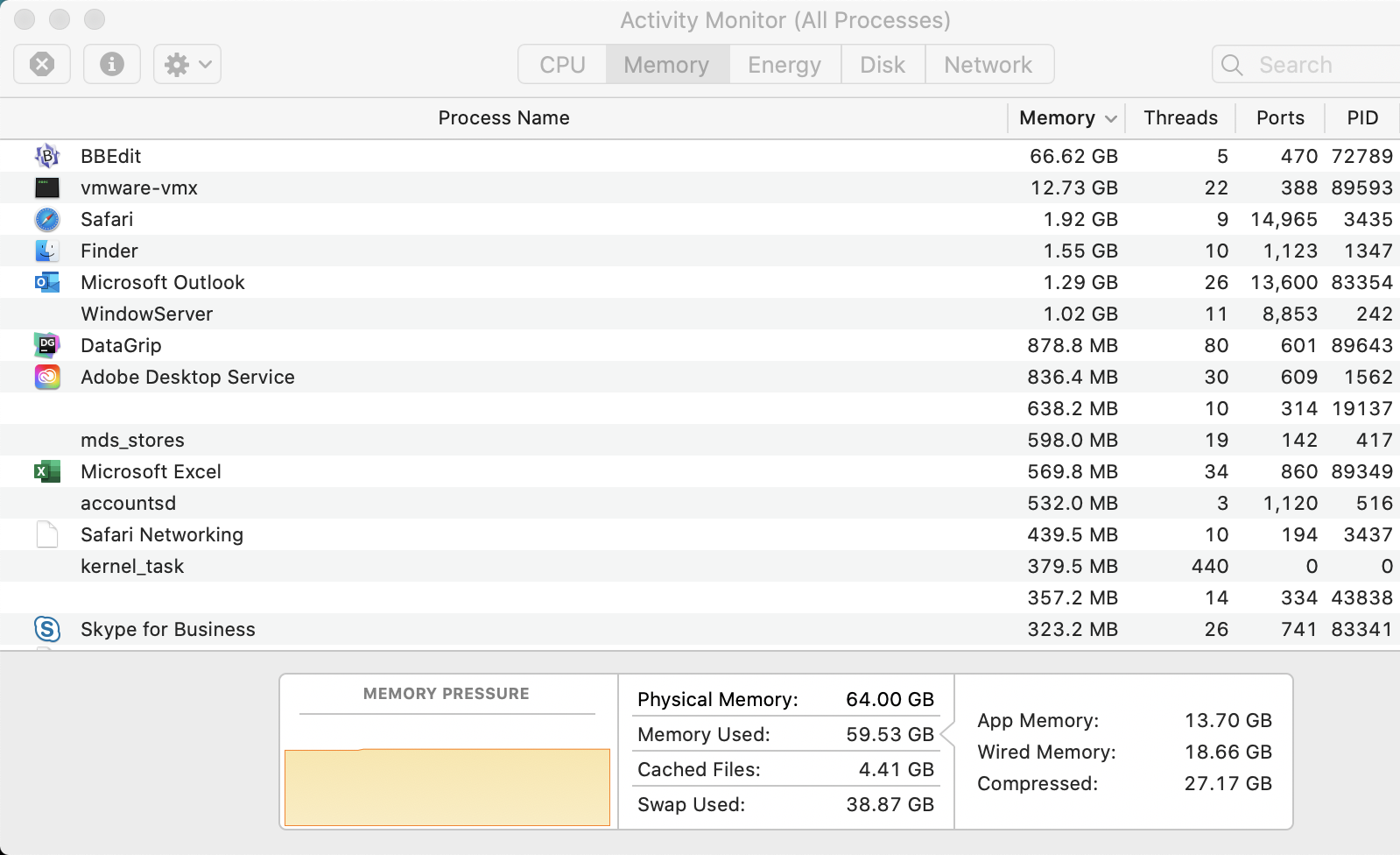
Task: Click the Microsoft Outlook icon
Action: pyautogui.click(x=47, y=282)
